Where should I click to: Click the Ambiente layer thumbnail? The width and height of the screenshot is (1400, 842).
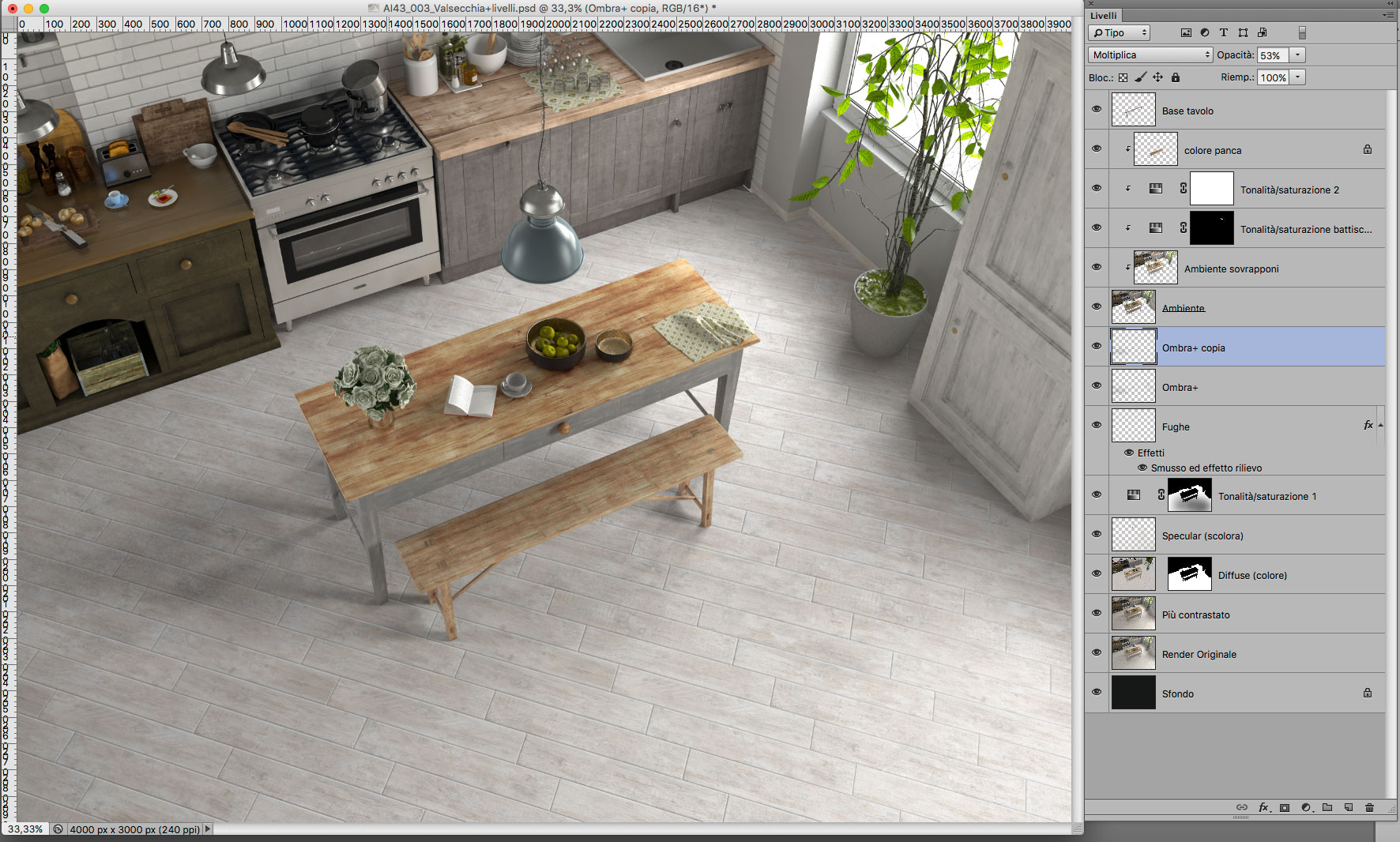coord(1134,307)
